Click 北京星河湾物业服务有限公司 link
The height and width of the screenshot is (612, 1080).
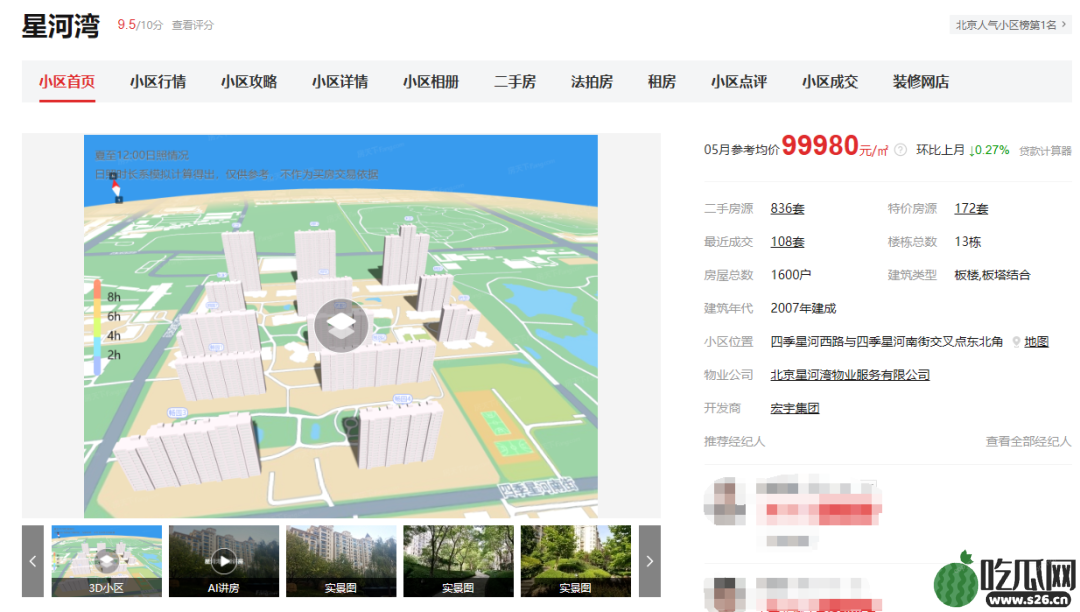[849, 375]
